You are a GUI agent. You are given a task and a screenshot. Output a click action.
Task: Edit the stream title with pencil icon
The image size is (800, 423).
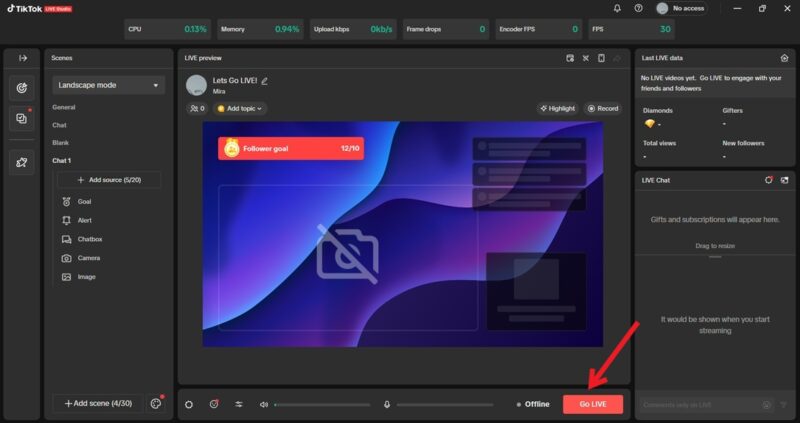click(264, 81)
